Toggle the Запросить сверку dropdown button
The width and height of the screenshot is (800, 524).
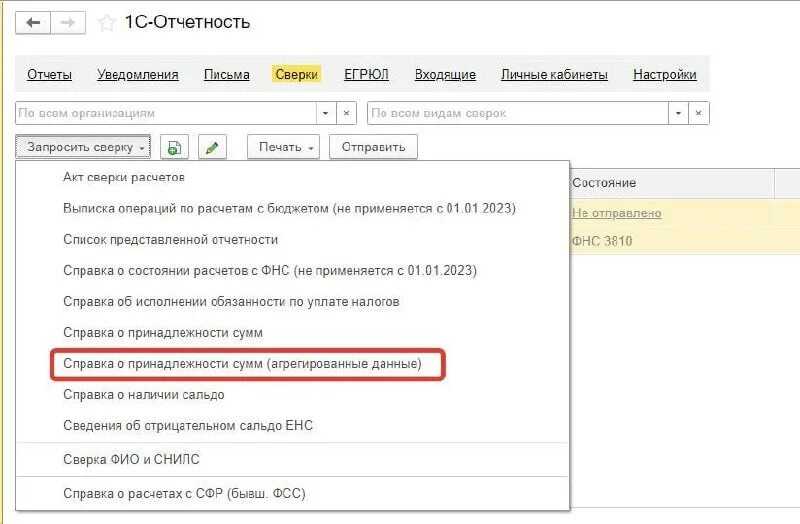click(x=83, y=147)
